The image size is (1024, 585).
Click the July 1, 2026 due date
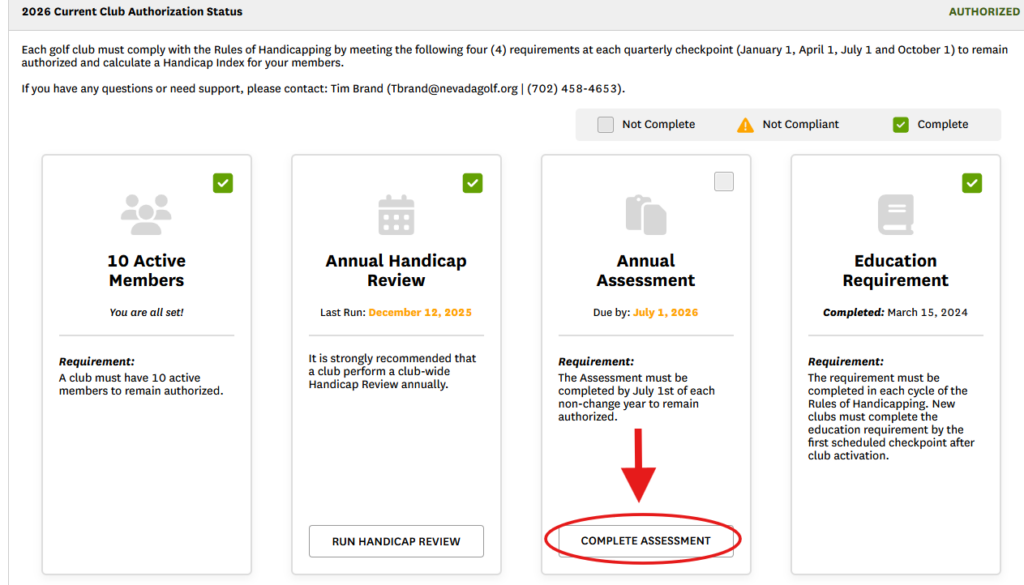click(665, 312)
